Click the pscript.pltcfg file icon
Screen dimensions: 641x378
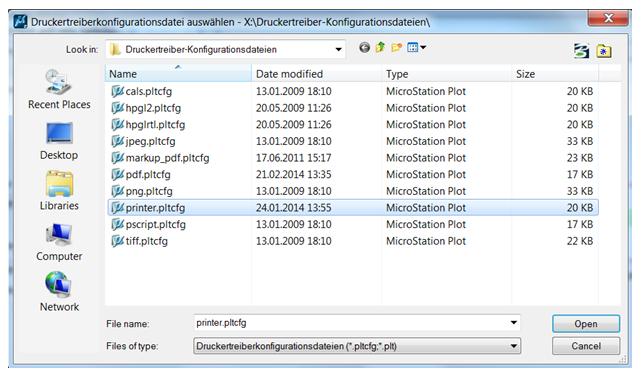(x=117, y=224)
